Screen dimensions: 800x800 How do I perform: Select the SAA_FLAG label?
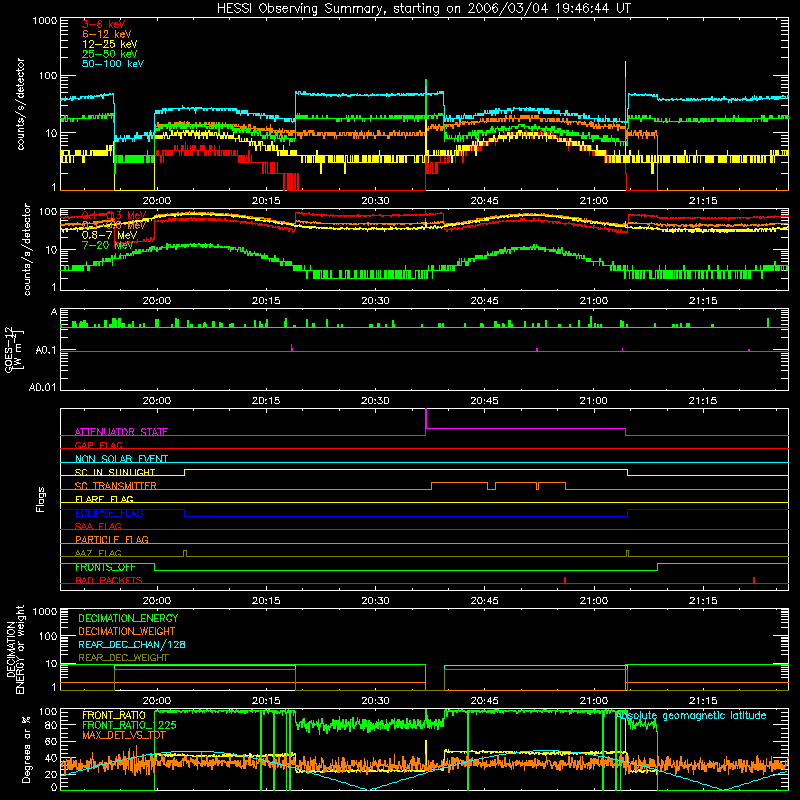98,526
